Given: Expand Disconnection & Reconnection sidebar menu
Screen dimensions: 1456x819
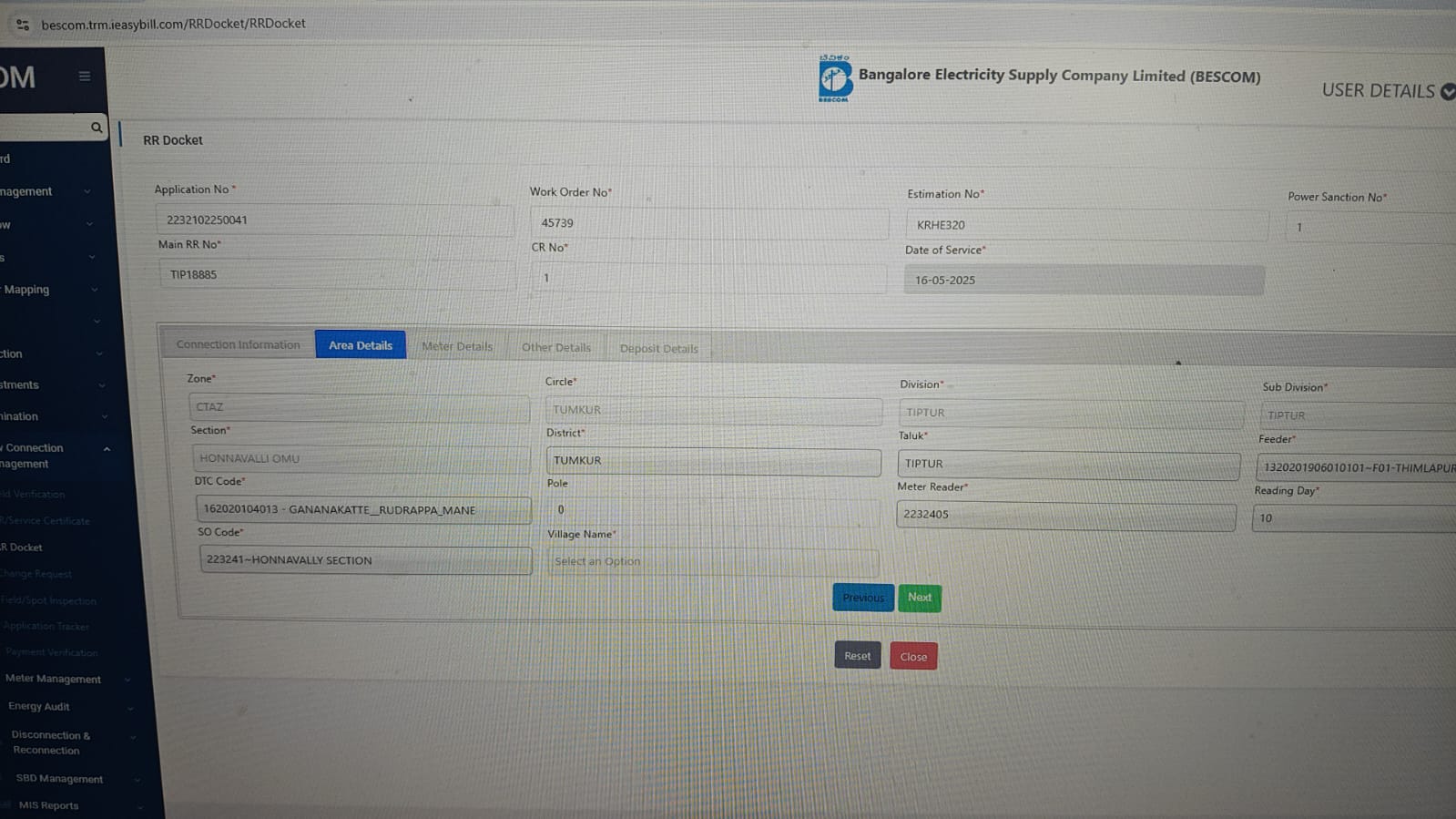Looking at the screenshot, I should (x=75, y=742).
